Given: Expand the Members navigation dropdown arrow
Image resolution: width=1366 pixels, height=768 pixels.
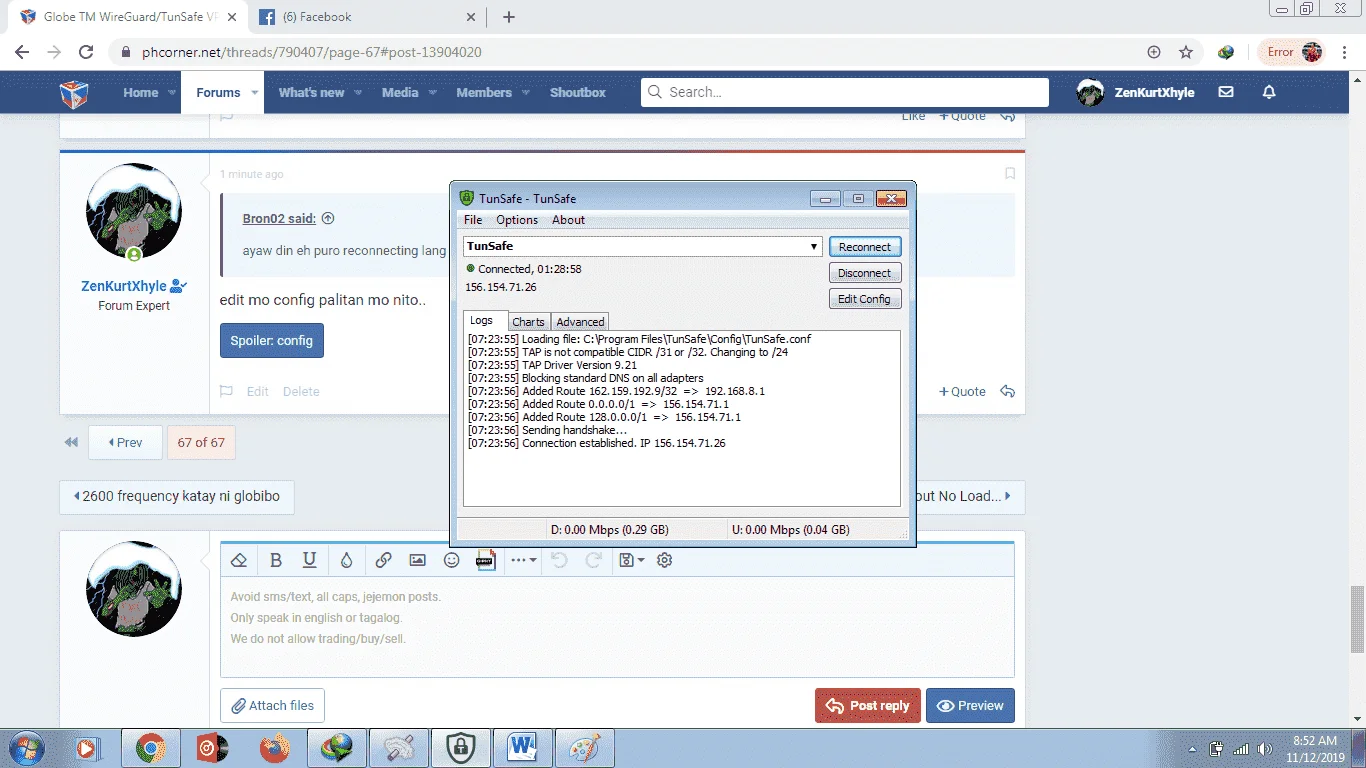Looking at the screenshot, I should click(x=525, y=93).
